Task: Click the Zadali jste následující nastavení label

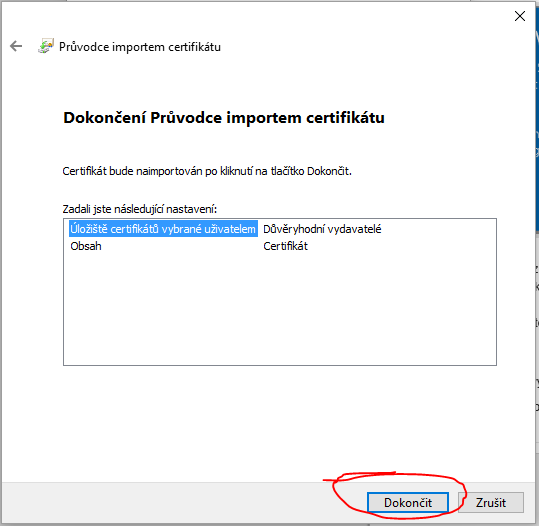Action: [140, 209]
